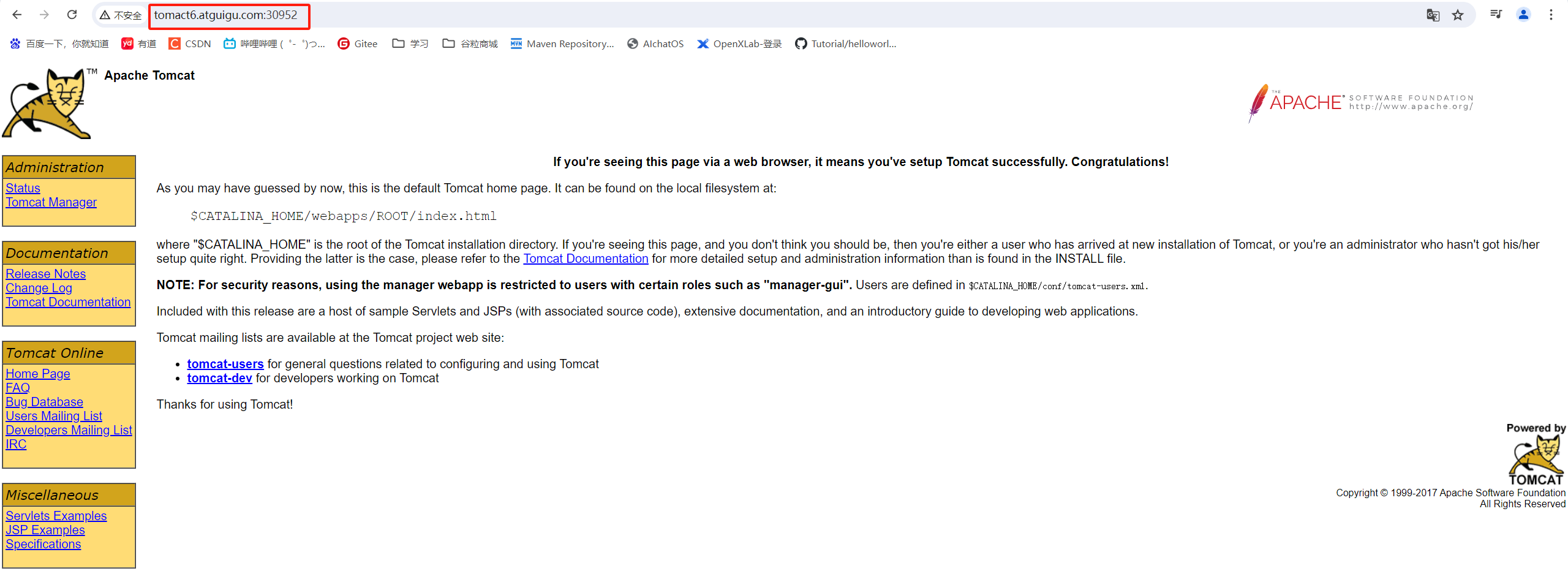Open the media control icon in the toolbar
Image resolution: width=1568 pixels, height=582 pixels.
tap(1496, 15)
